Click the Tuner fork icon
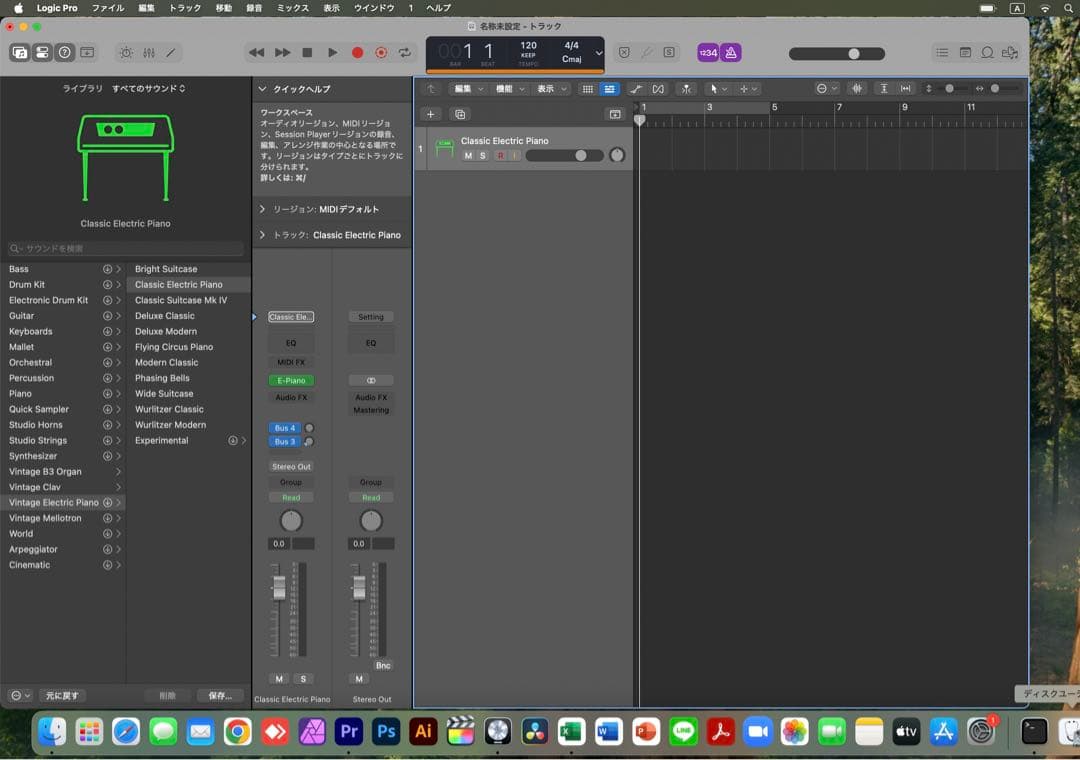 (648, 53)
